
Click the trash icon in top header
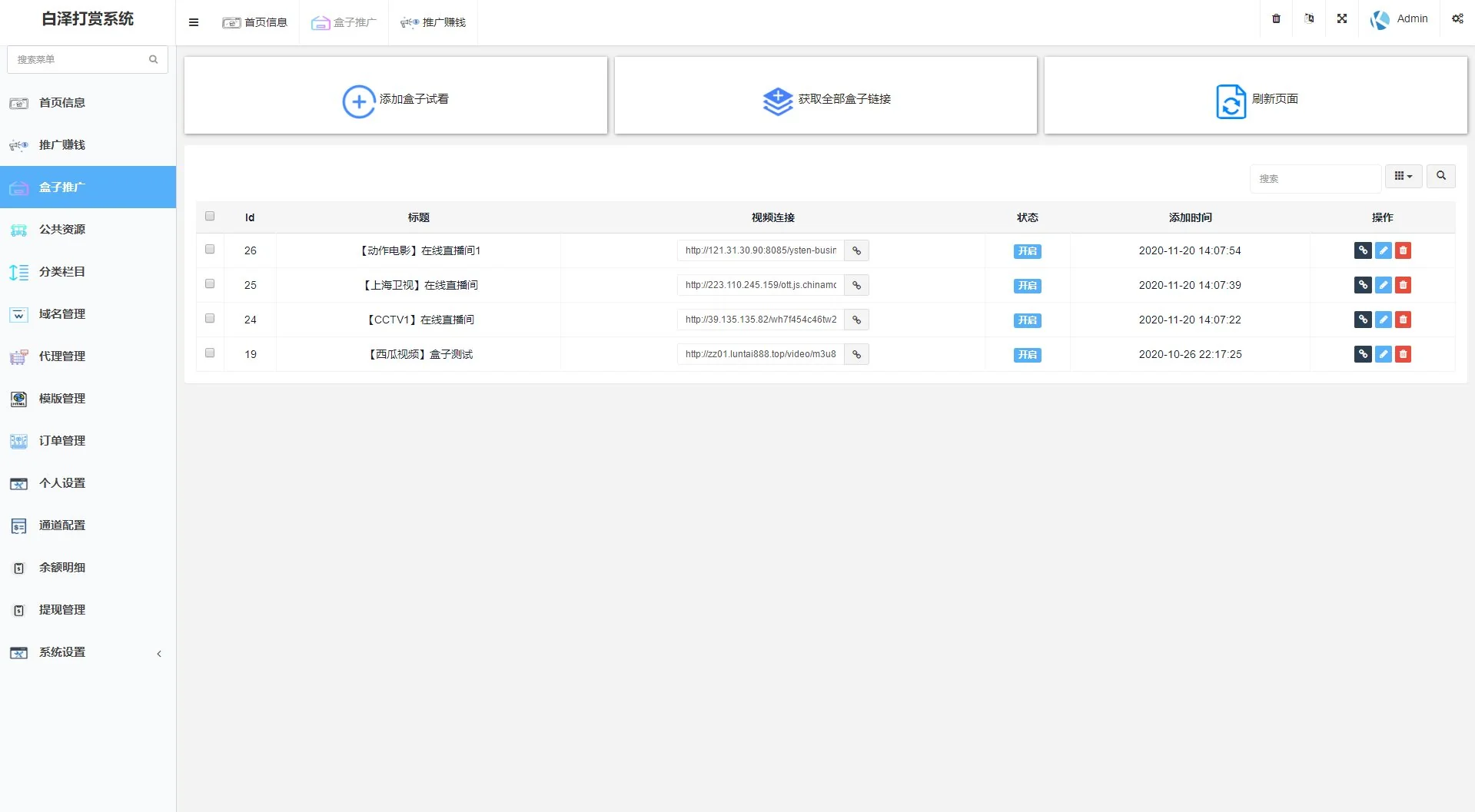point(1276,18)
